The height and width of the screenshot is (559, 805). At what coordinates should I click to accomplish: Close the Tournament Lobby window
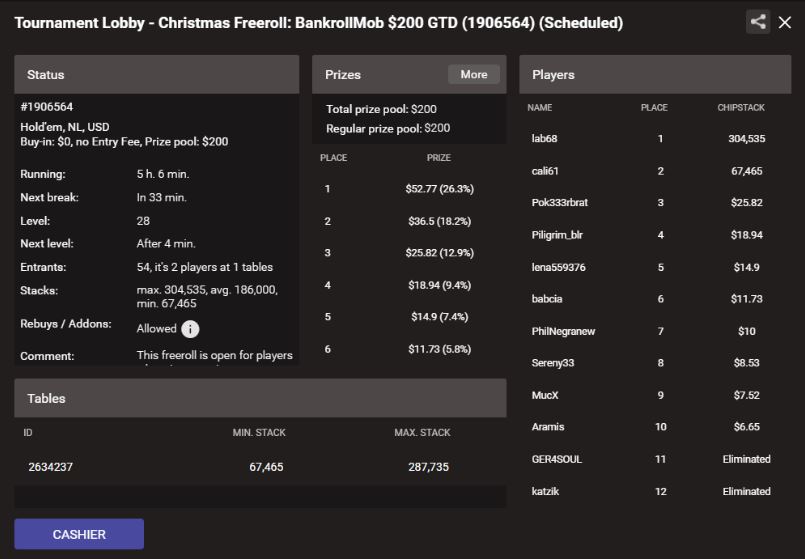point(784,22)
